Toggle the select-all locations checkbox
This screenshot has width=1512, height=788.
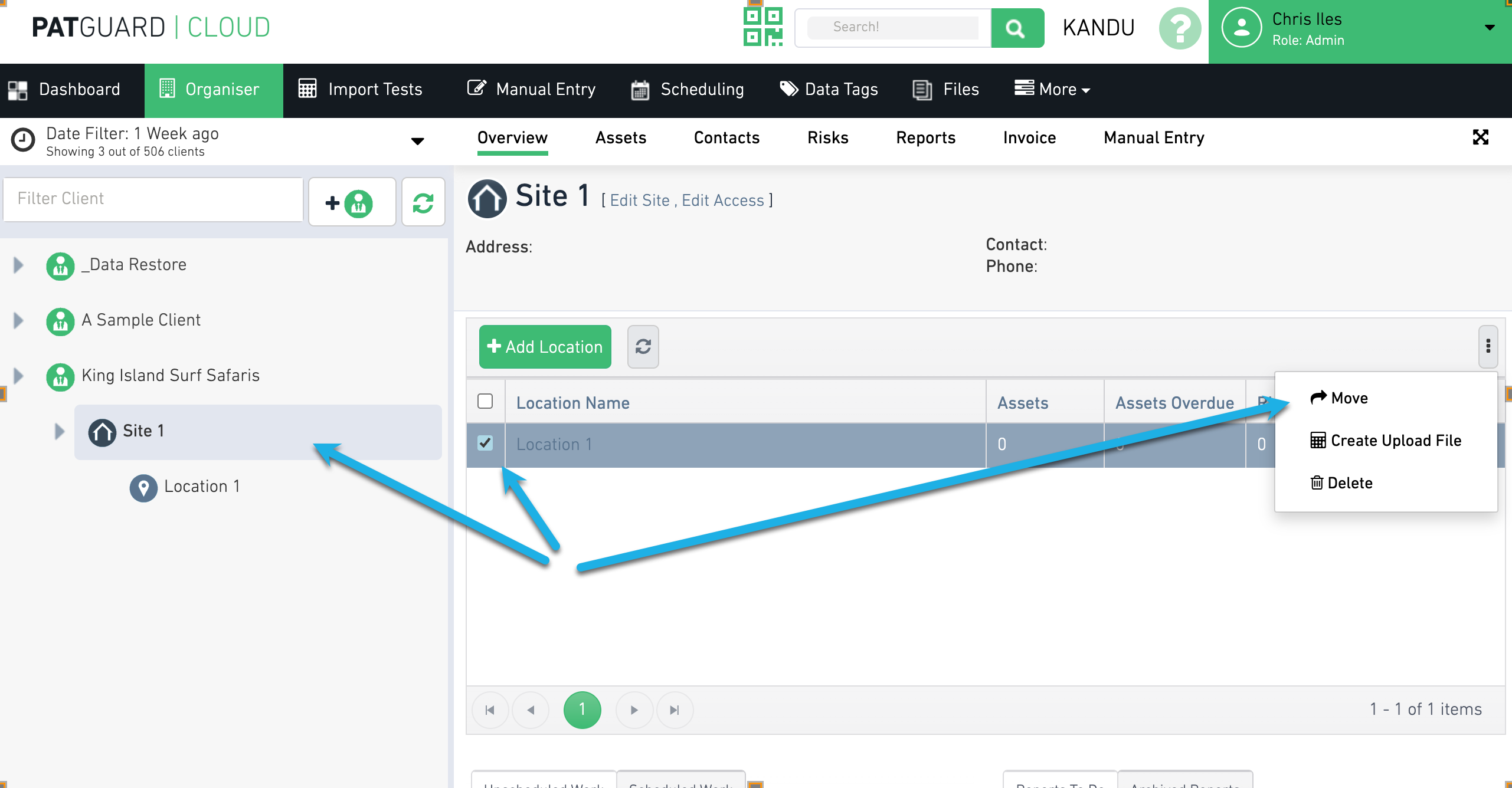point(485,401)
